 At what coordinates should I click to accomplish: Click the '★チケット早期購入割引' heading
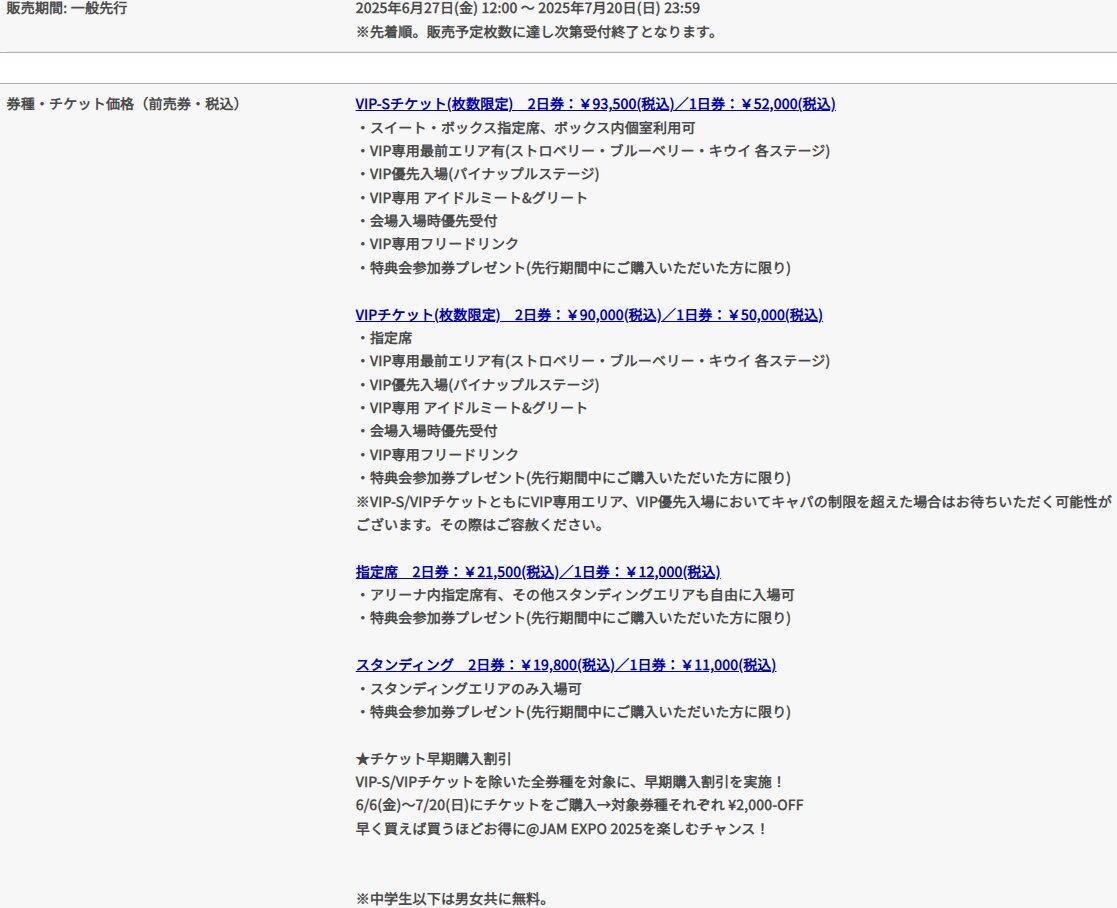[x=433, y=759]
